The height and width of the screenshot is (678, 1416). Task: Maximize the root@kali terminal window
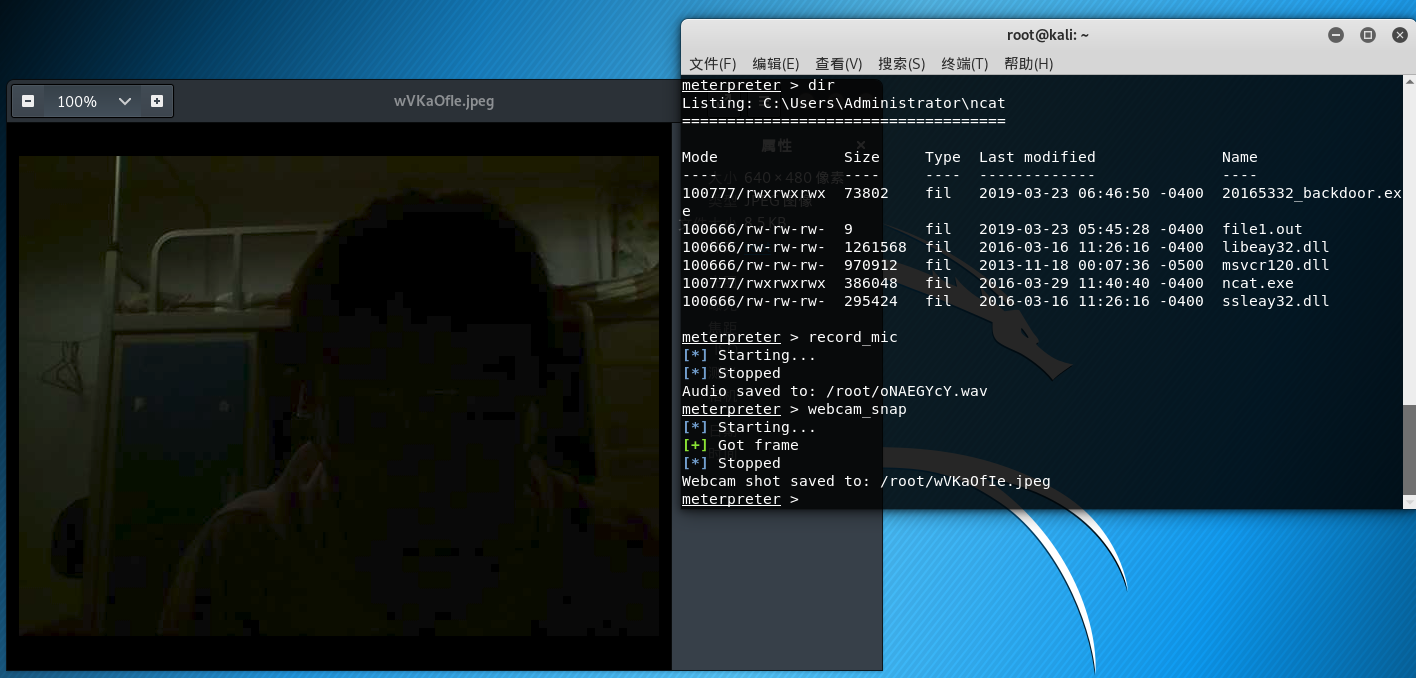coord(1368,35)
